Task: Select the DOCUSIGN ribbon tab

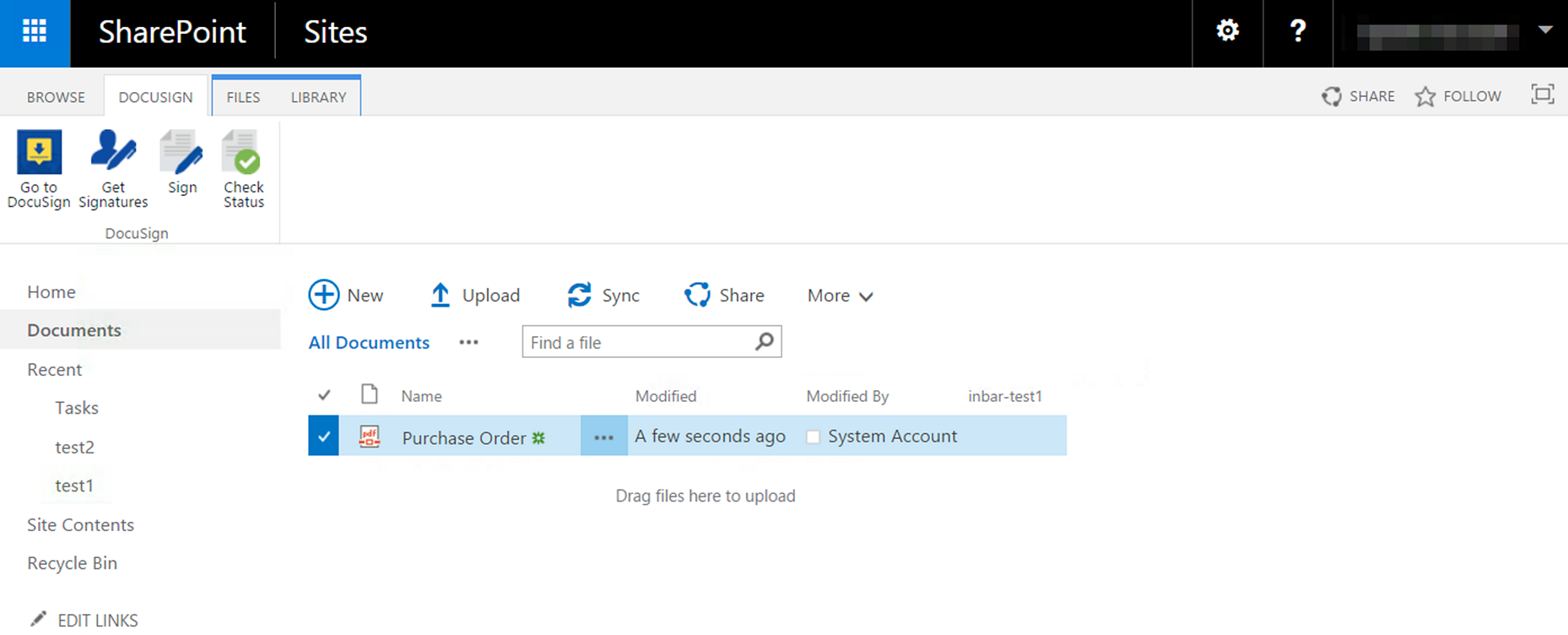Action: (x=155, y=97)
